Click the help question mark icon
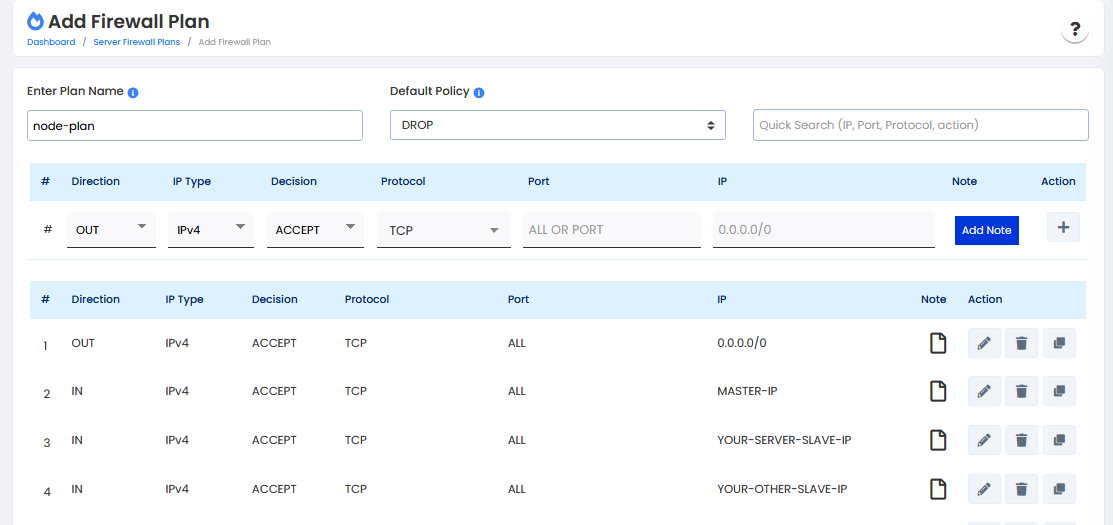The height and width of the screenshot is (525, 1113). (x=1075, y=29)
